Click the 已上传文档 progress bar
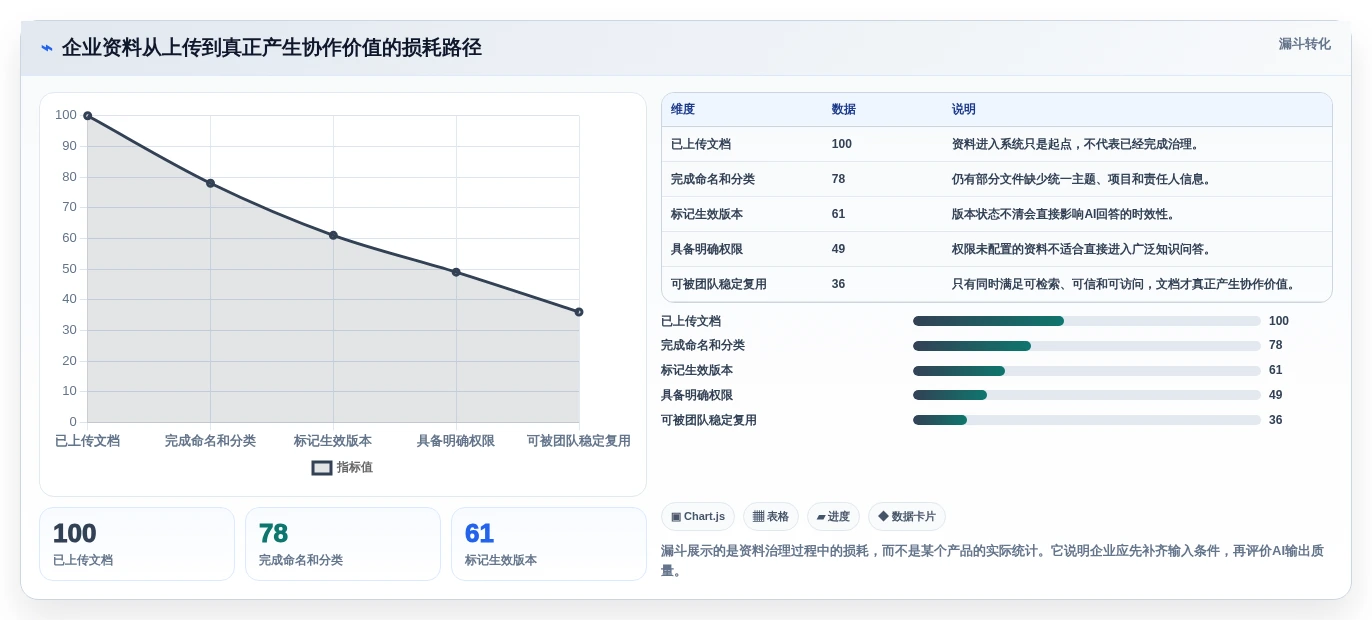 pos(1087,321)
